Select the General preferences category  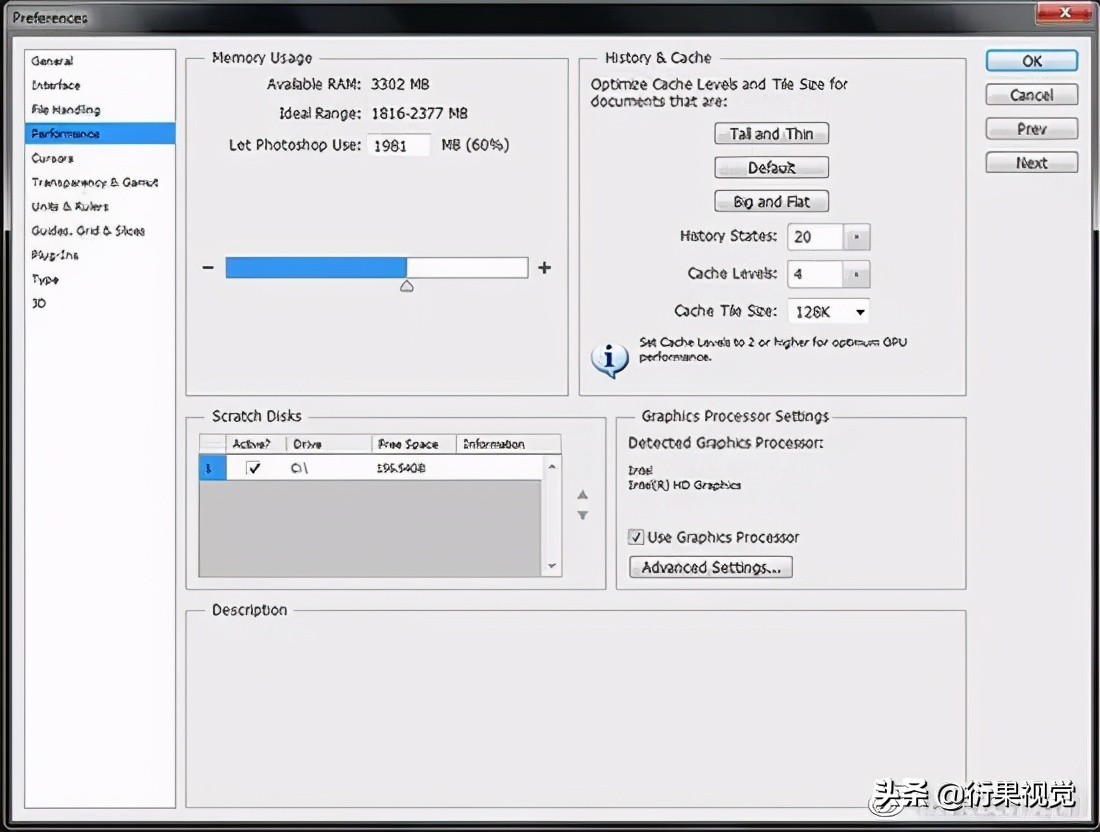click(52, 61)
